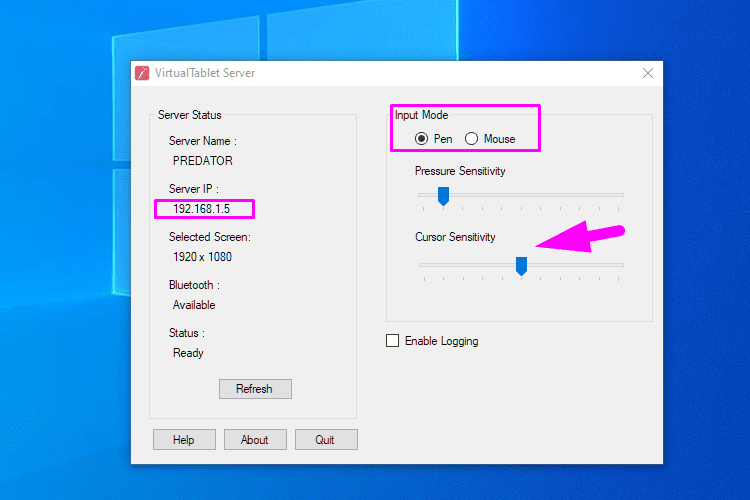This screenshot has height=500, width=750.
Task: Click the Refresh button
Action: [255, 389]
